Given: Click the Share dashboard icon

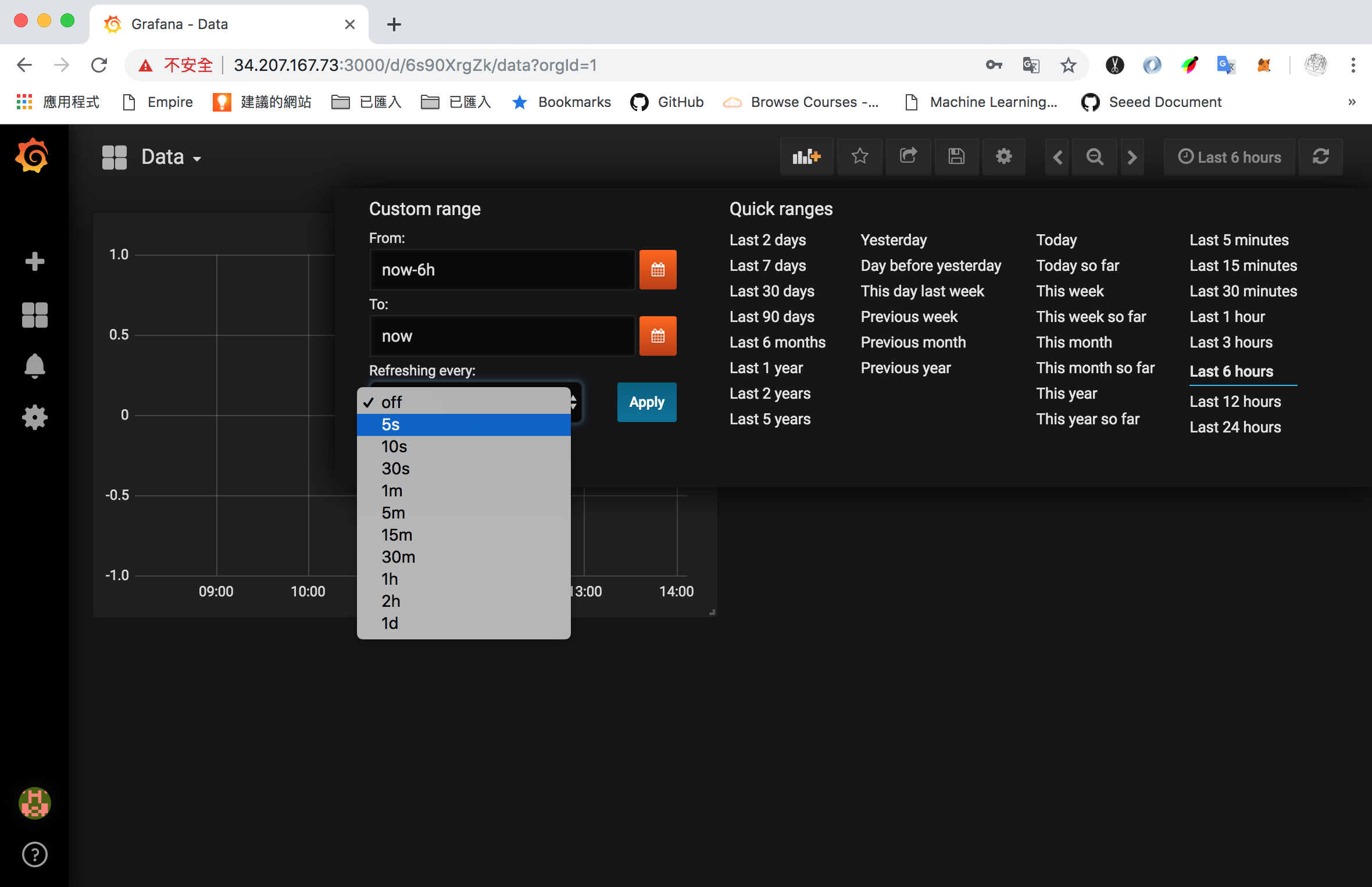Looking at the screenshot, I should pyautogui.click(x=909, y=157).
